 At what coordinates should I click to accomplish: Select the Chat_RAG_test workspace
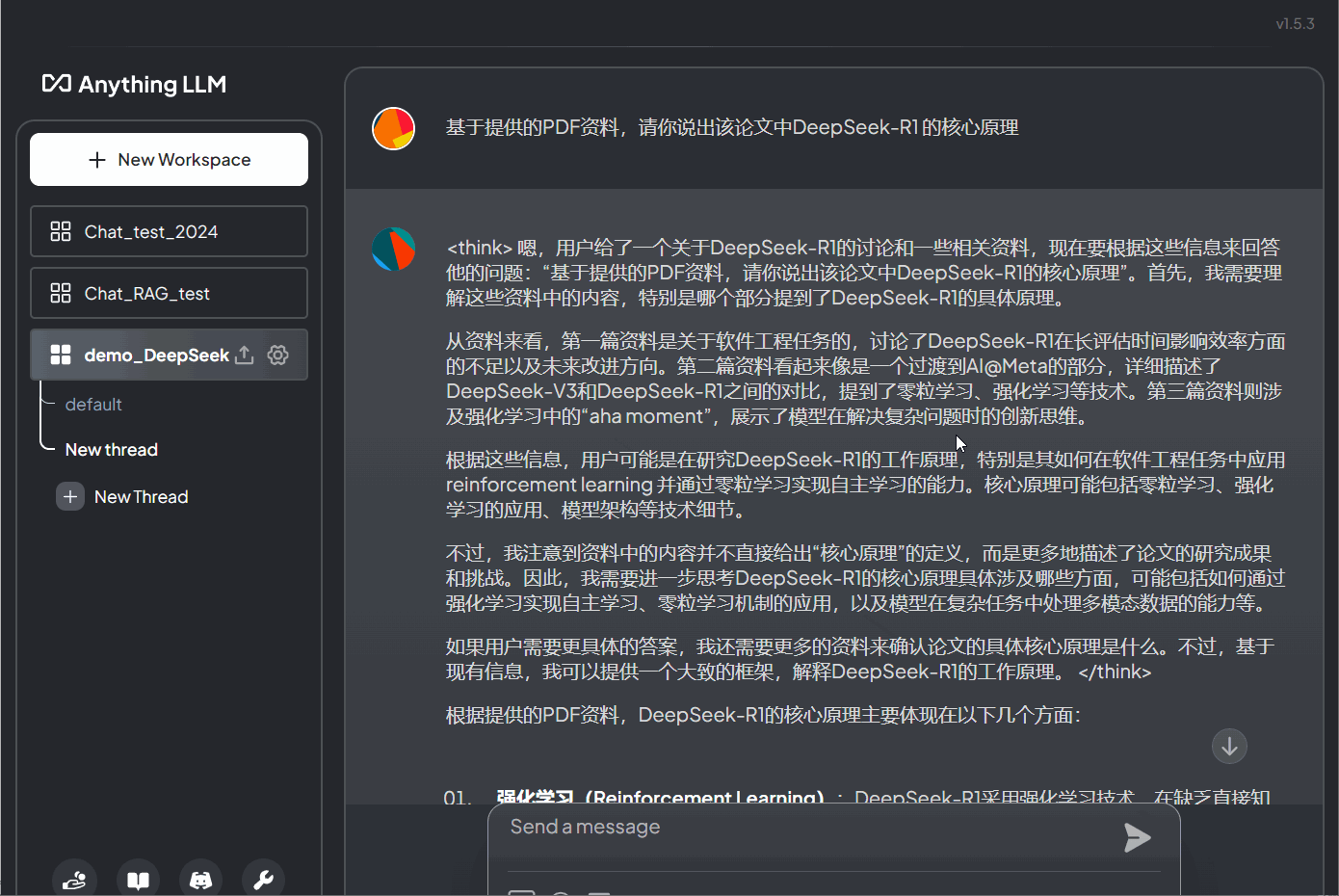pyautogui.click(x=169, y=293)
